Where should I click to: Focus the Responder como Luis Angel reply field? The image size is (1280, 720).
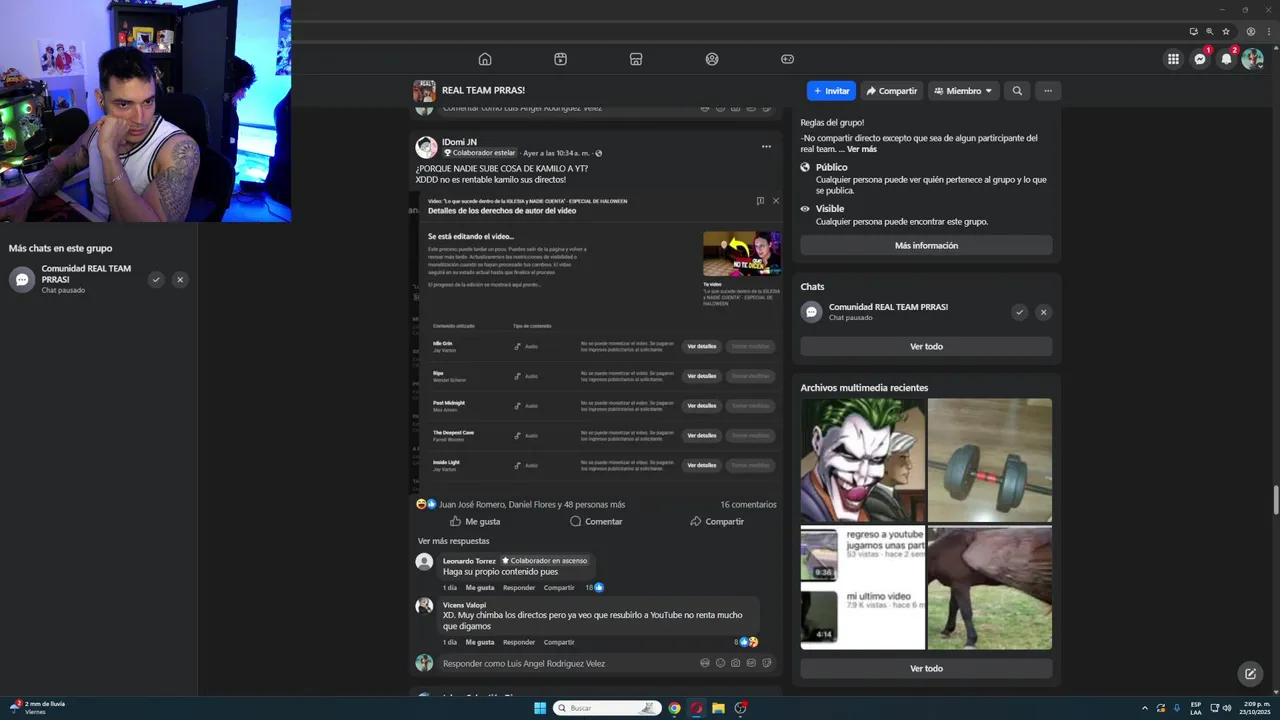tap(568, 663)
